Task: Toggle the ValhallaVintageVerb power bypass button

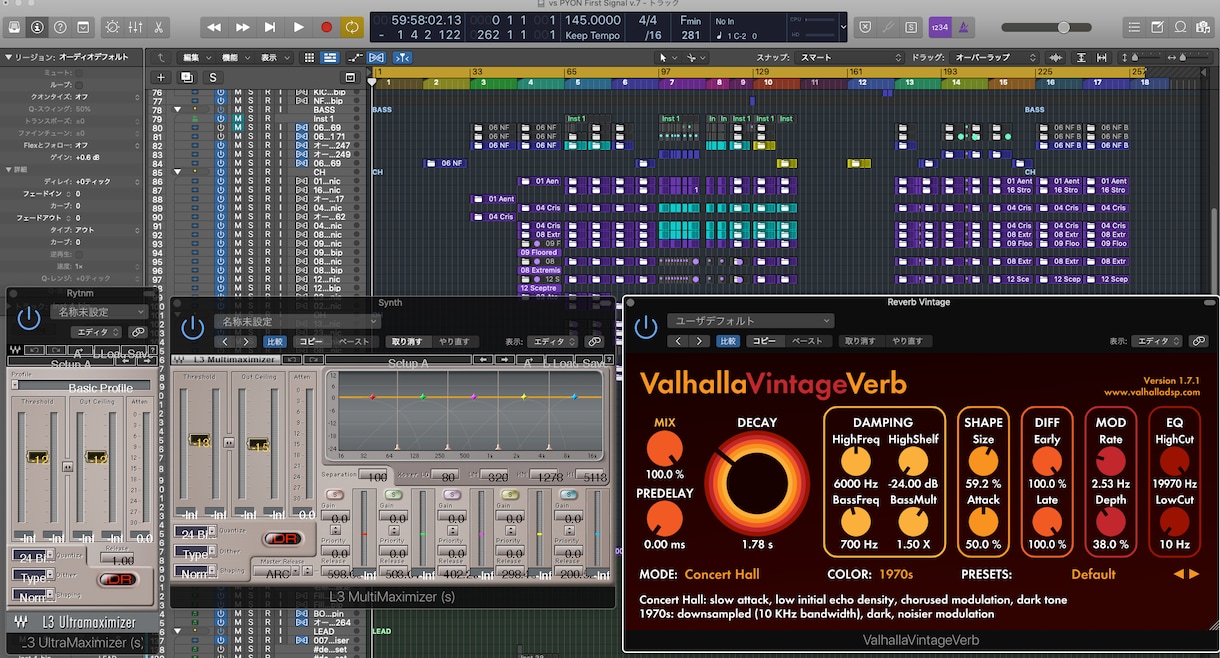Action: pyautogui.click(x=647, y=327)
